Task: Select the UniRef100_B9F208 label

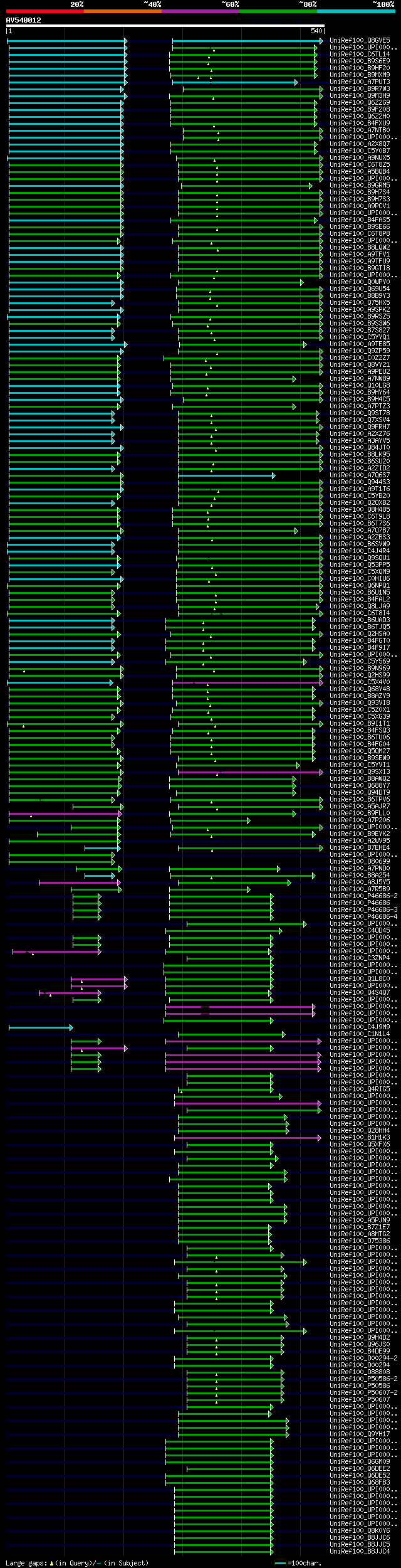Action: 360,109
